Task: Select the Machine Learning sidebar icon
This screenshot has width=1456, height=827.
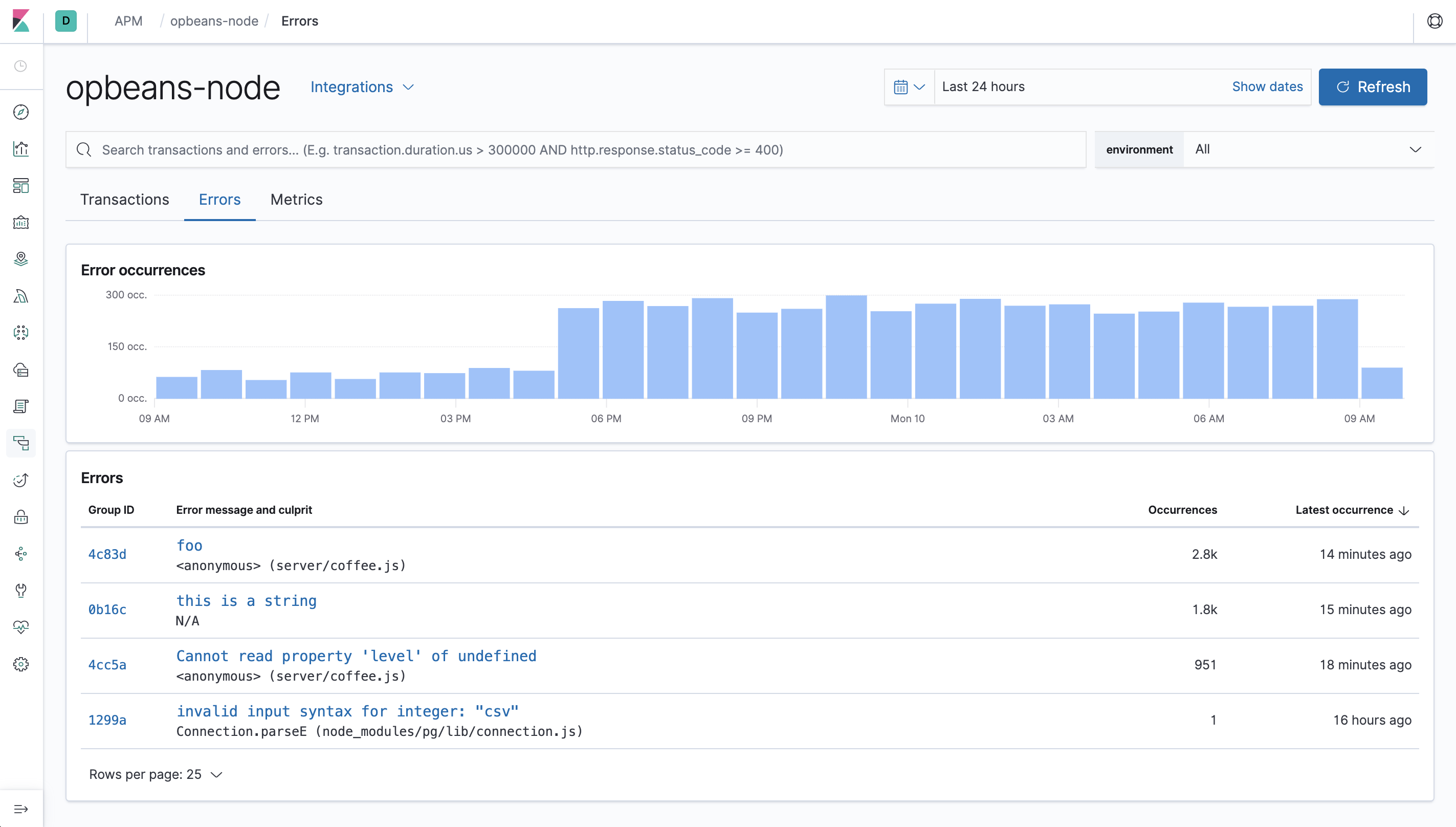Action: pos(21,296)
